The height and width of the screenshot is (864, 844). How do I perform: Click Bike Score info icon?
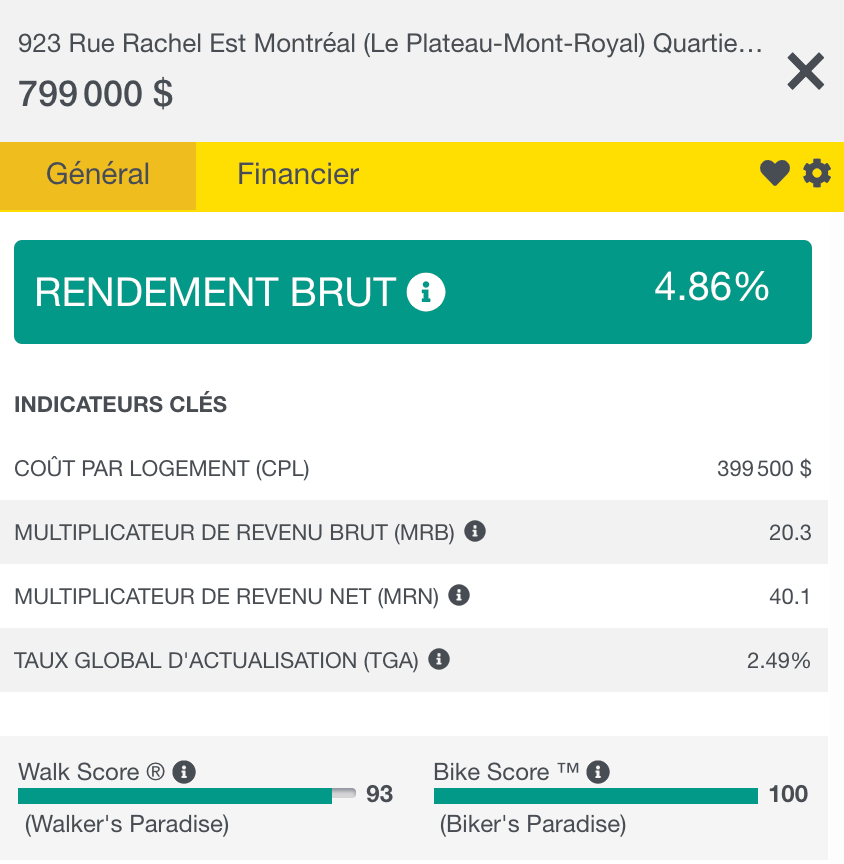pyautogui.click(x=598, y=772)
